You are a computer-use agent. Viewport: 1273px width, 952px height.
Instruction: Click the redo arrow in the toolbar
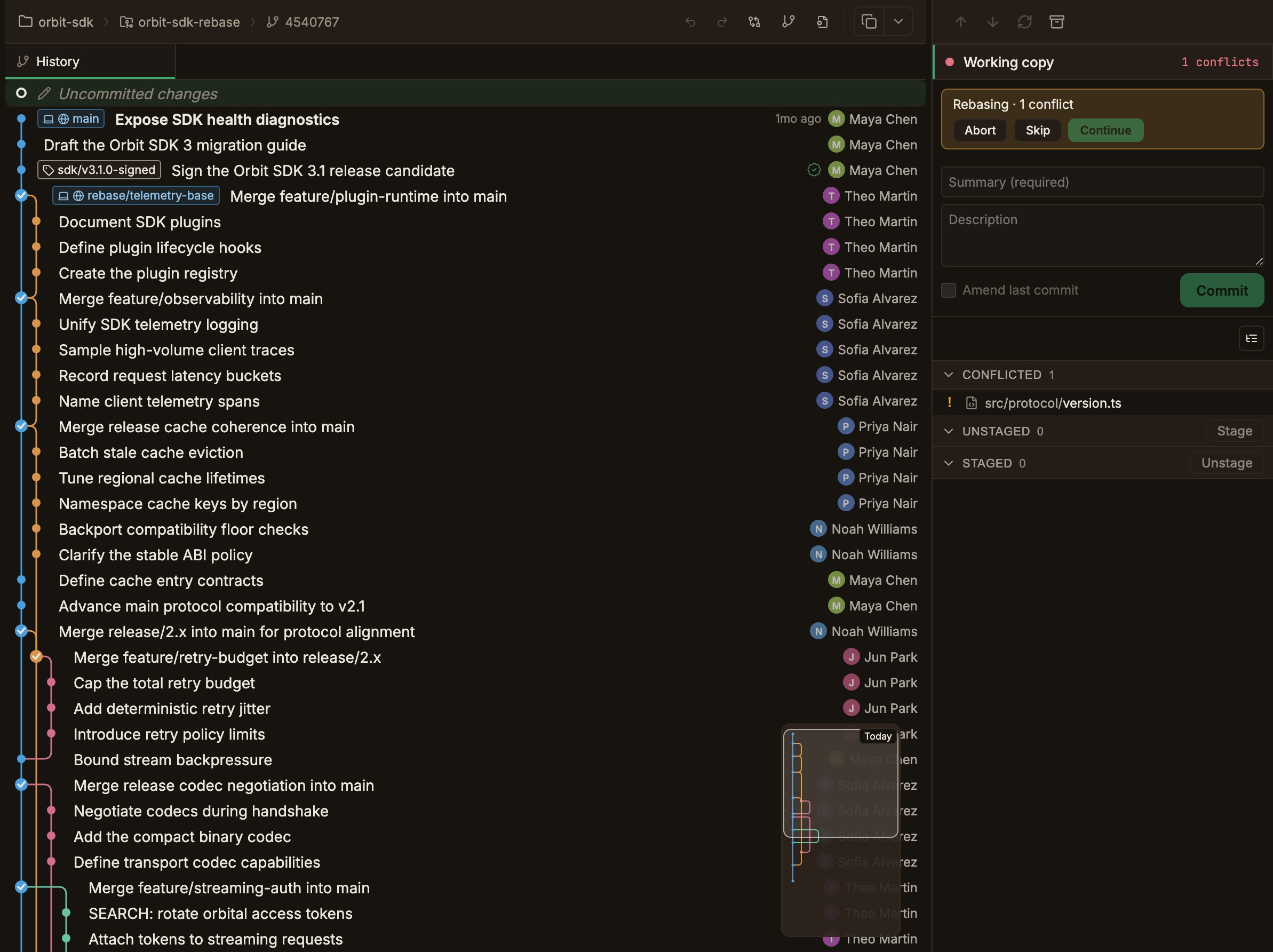pos(722,22)
